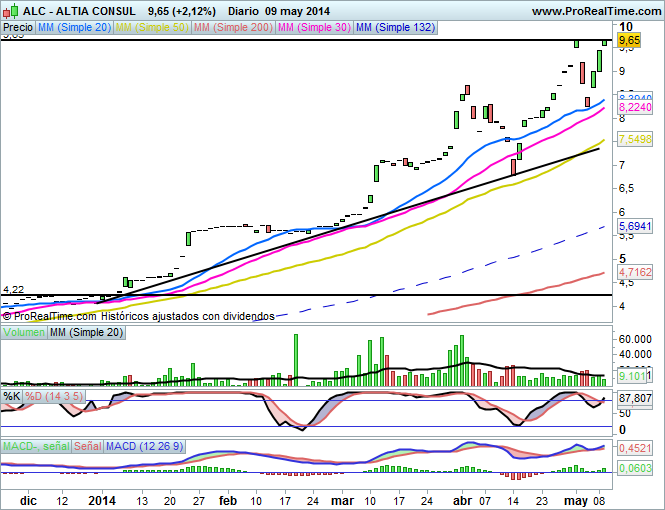Select the Precio indicator label
Viewport: 665px width, 510px height.
(x=17, y=28)
